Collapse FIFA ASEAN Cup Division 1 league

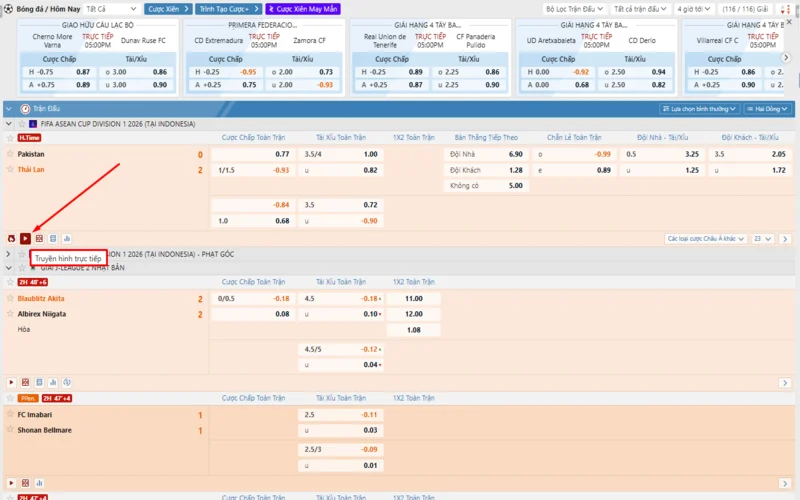click(x=9, y=124)
